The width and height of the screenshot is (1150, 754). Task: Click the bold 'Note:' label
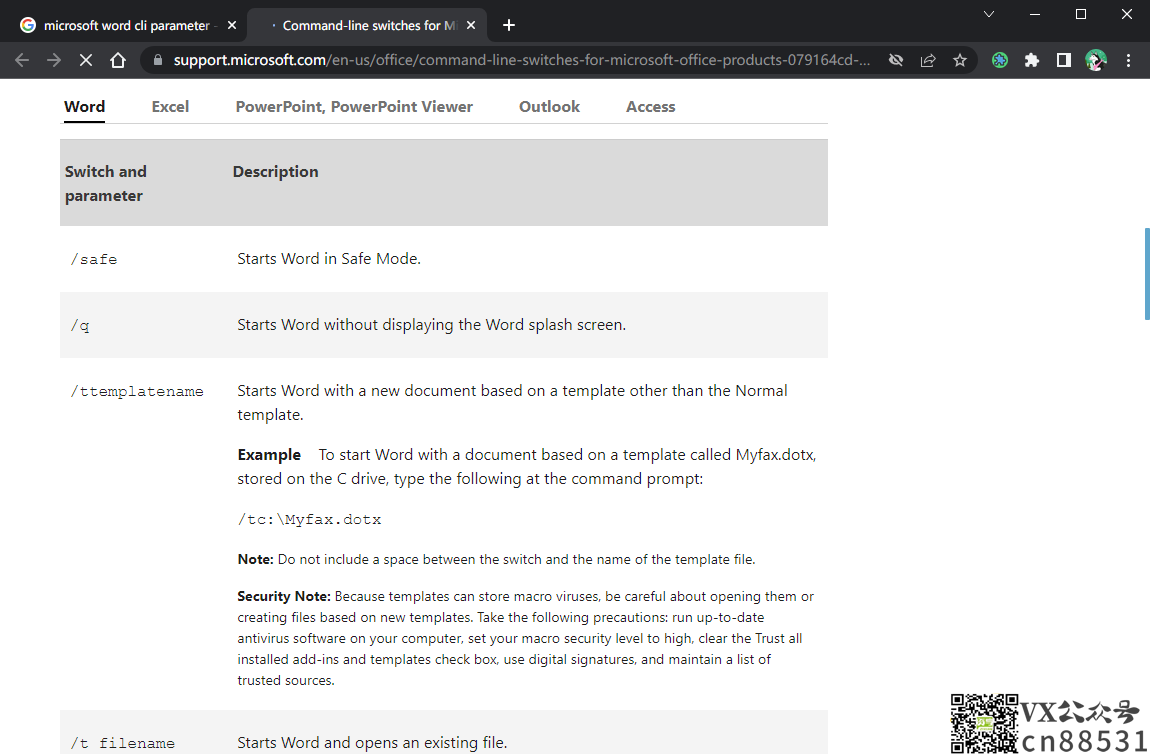(255, 559)
